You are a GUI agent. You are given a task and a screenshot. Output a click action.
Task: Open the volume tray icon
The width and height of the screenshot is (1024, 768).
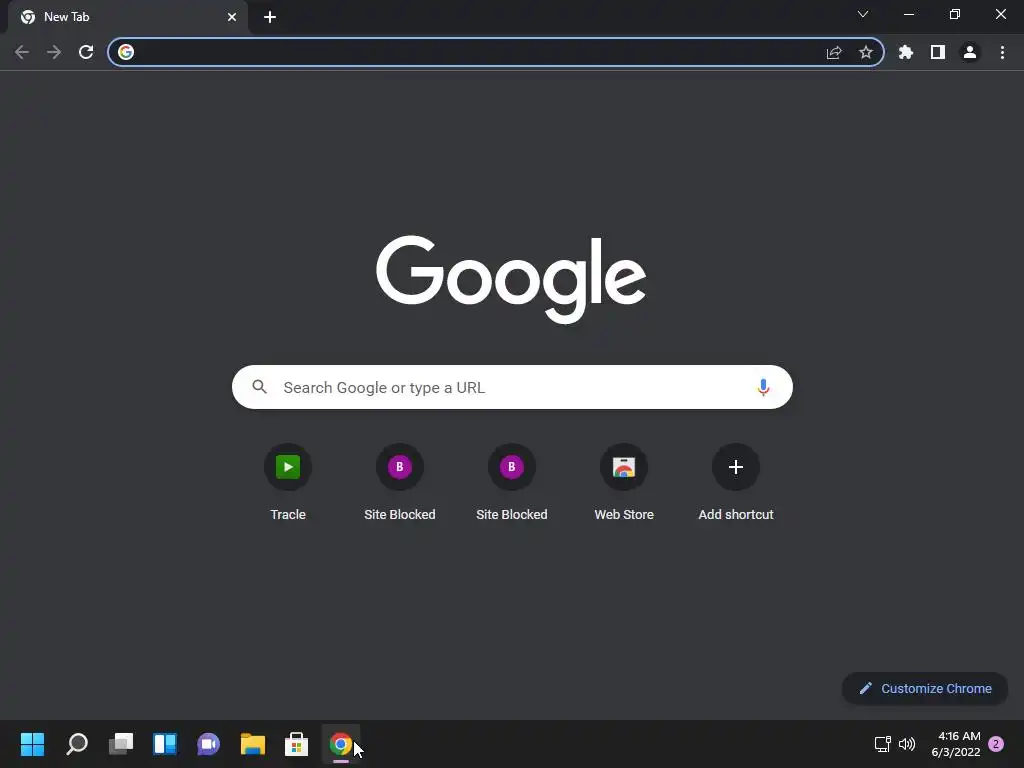907,744
